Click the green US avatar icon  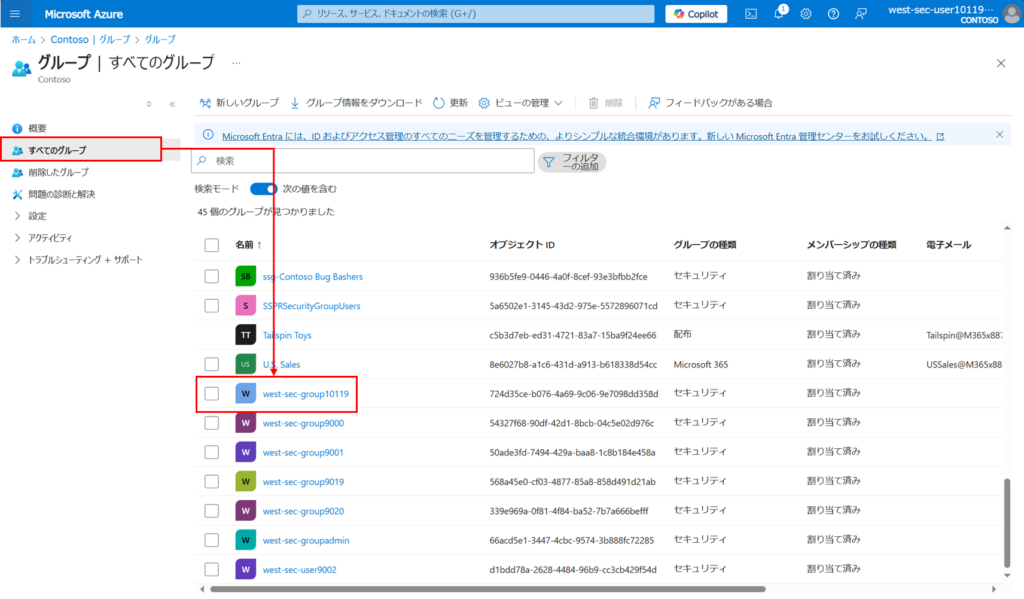(246, 364)
